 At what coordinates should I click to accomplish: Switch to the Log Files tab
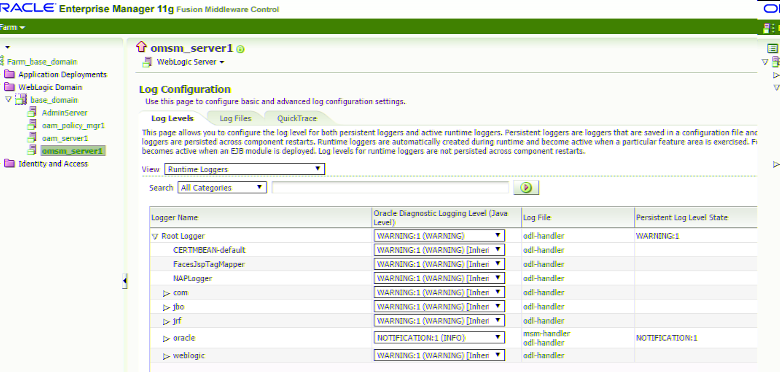coord(235,118)
